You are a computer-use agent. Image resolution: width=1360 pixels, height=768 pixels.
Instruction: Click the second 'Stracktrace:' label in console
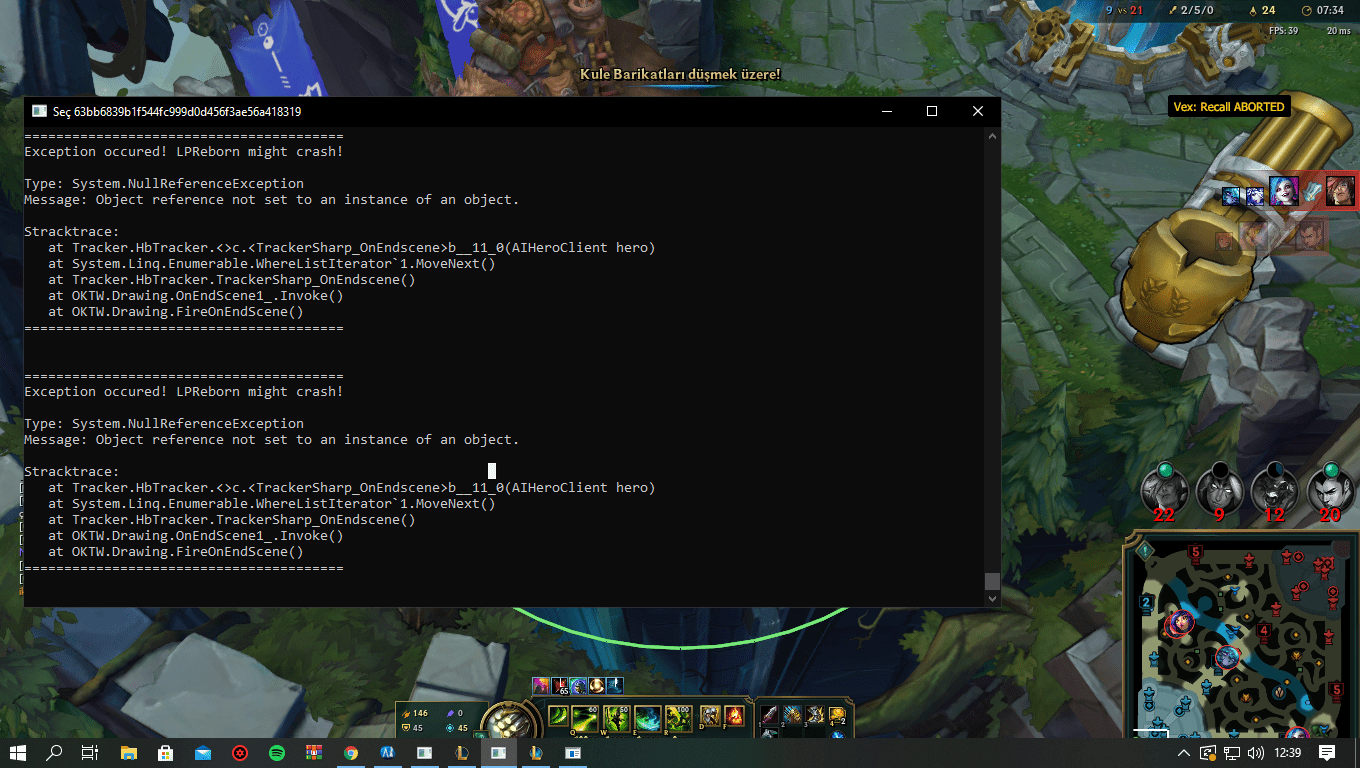coord(72,472)
